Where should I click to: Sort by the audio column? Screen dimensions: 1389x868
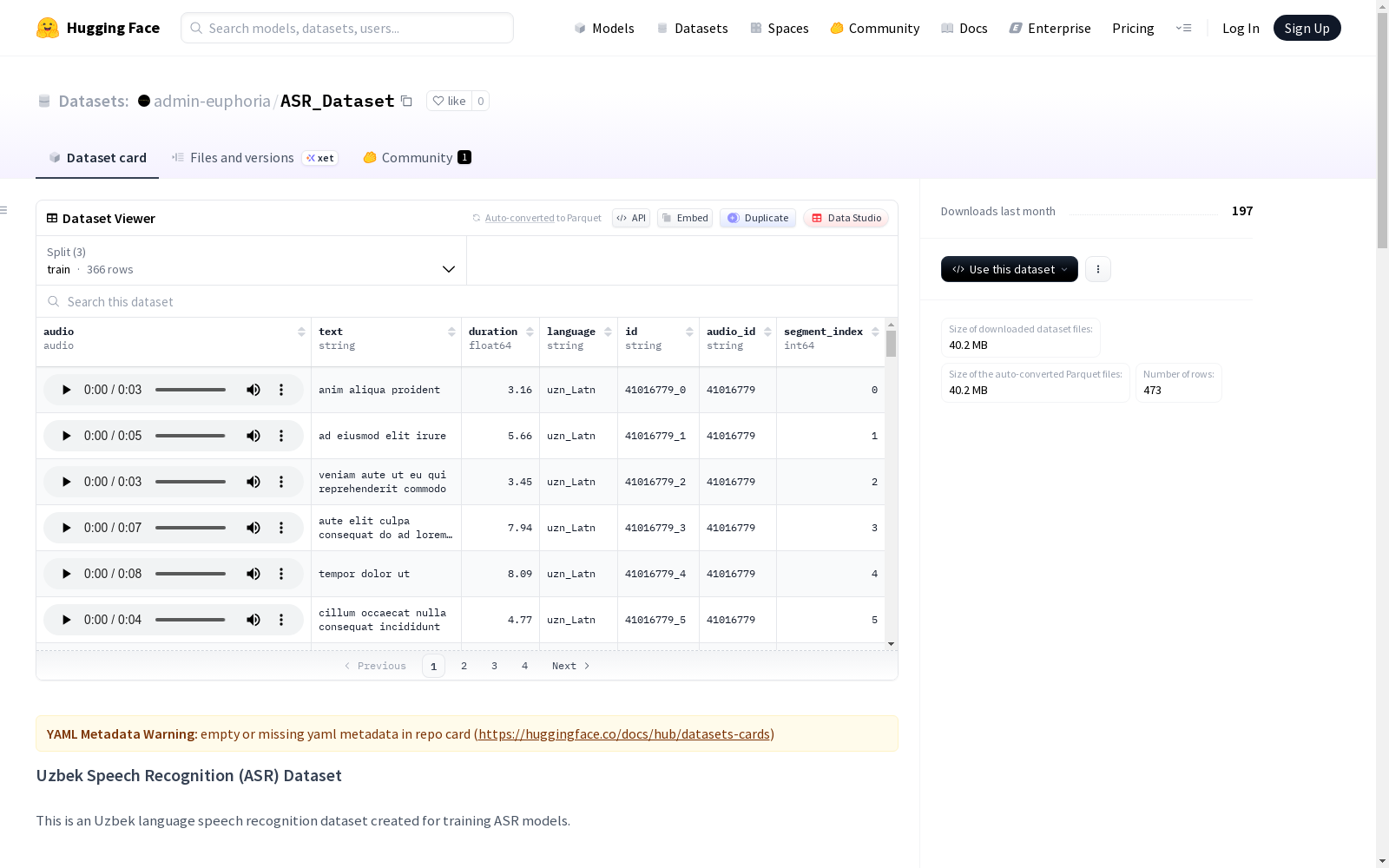[301, 332]
